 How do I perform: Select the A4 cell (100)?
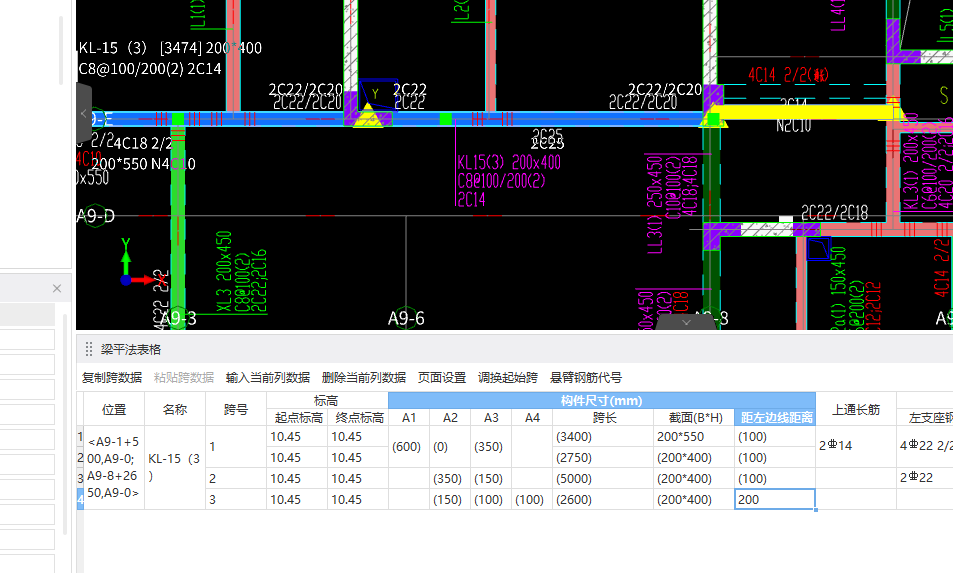tap(532, 499)
